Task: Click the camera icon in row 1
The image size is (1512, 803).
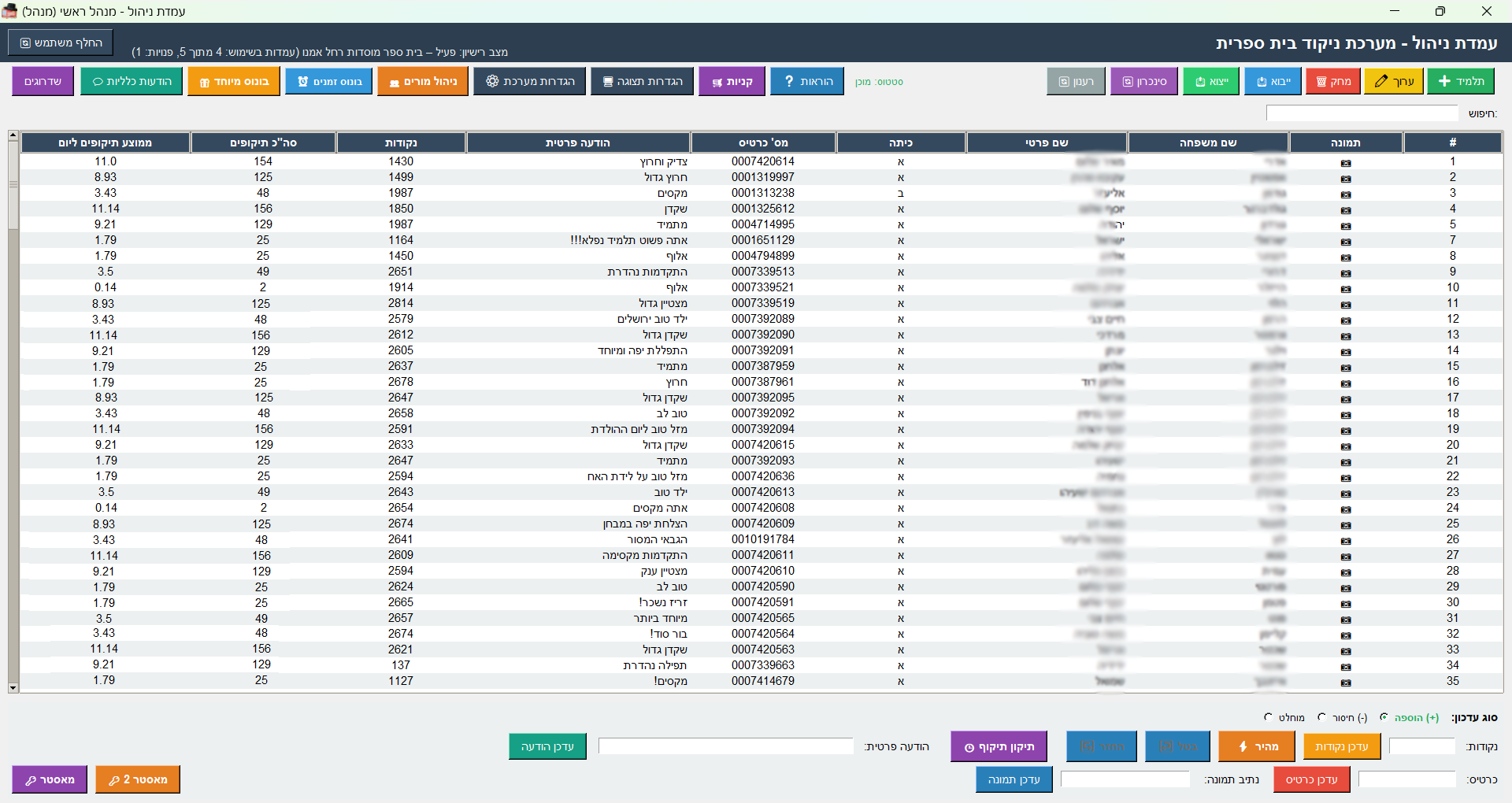Action: (1345, 162)
